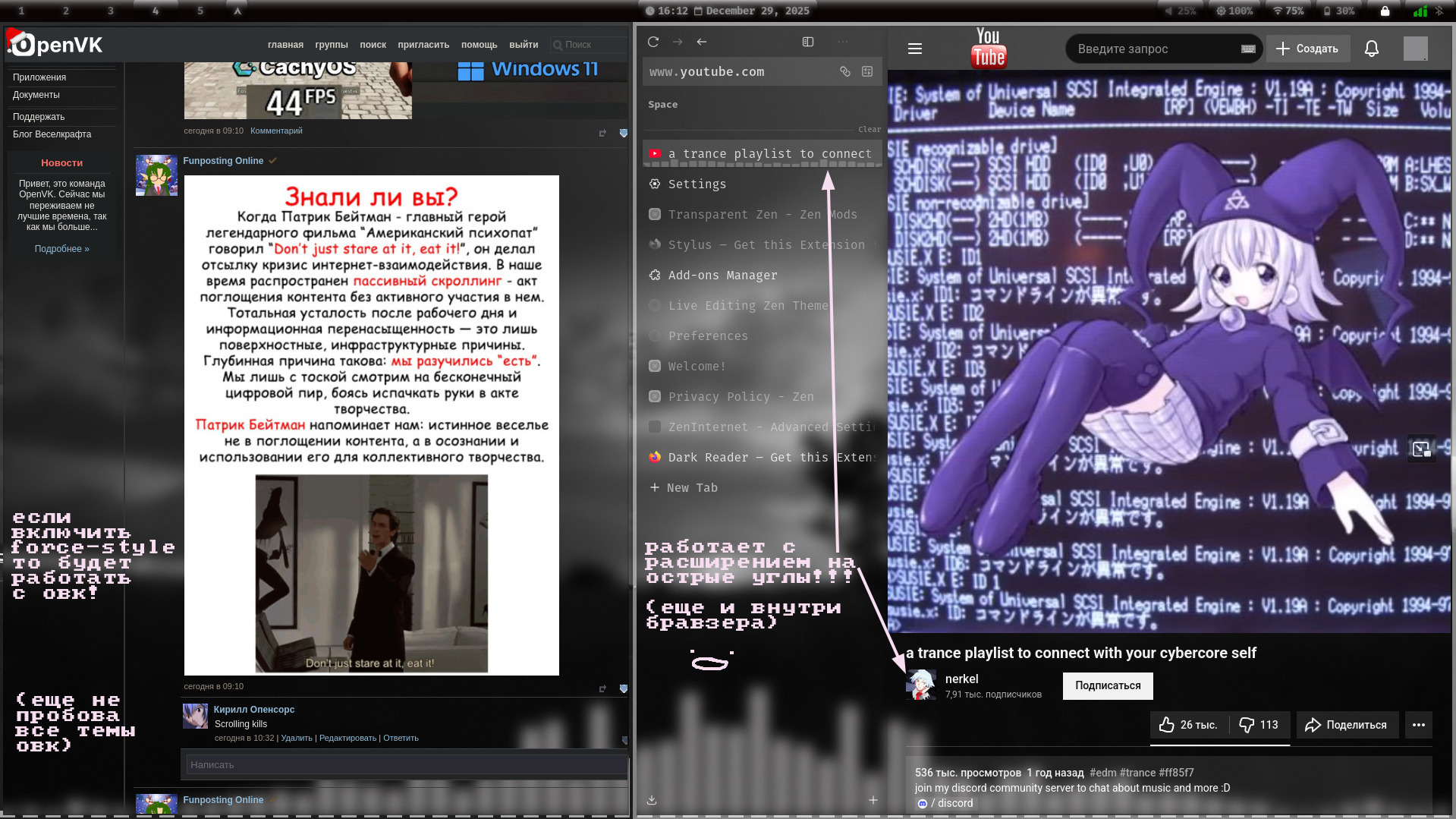Open the volume 25% indicator
The width and height of the screenshot is (1456, 819).
pos(1181,11)
